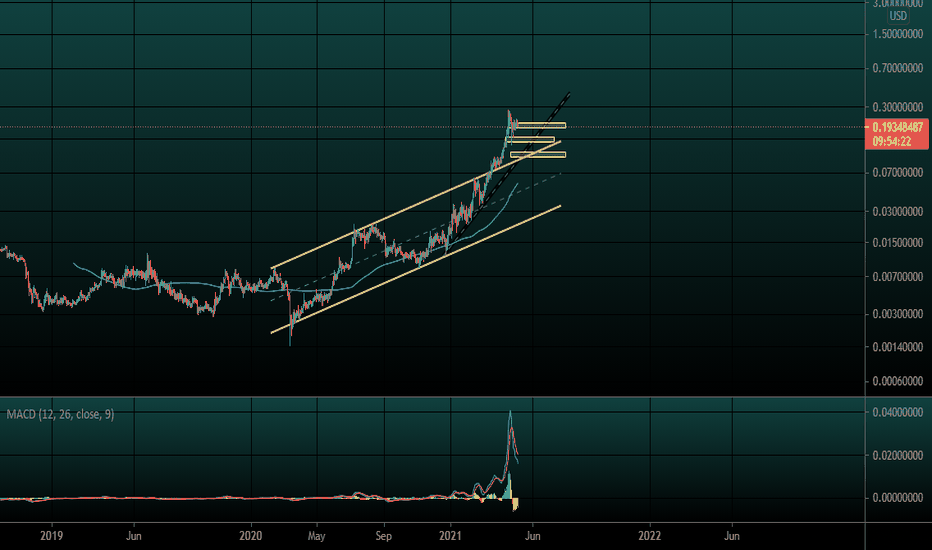
Task: Click the Sep time axis label
Action: click(384, 536)
